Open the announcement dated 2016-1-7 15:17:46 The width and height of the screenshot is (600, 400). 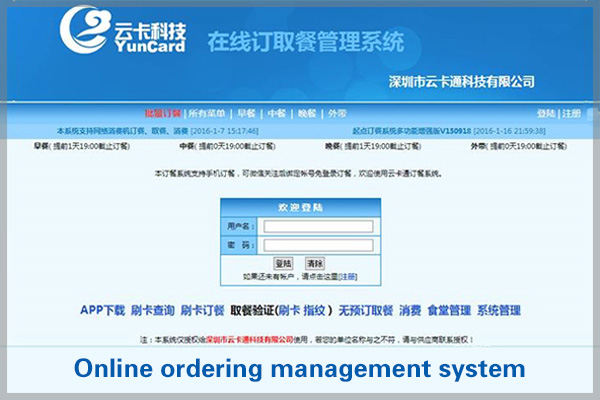click(158, 131)
